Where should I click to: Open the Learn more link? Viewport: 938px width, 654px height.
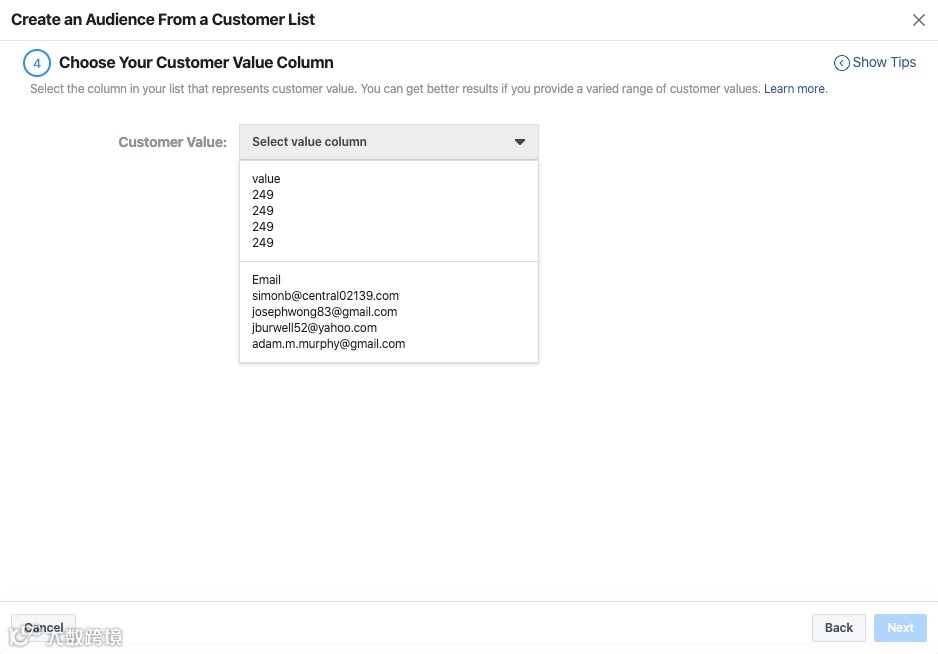tap(795, 89)
